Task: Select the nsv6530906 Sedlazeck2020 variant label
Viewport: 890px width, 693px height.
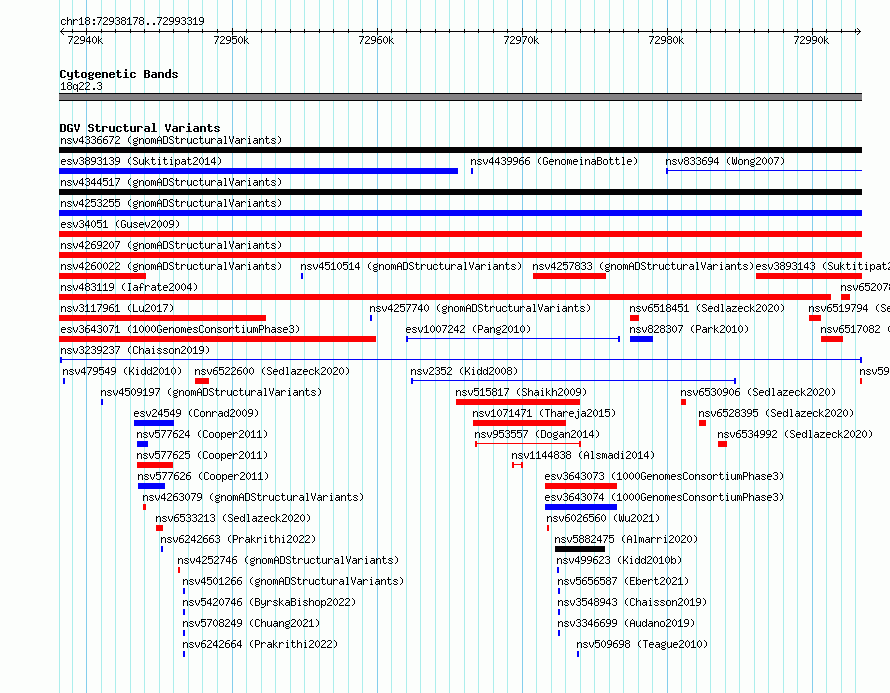Action: tap(758, 392)
